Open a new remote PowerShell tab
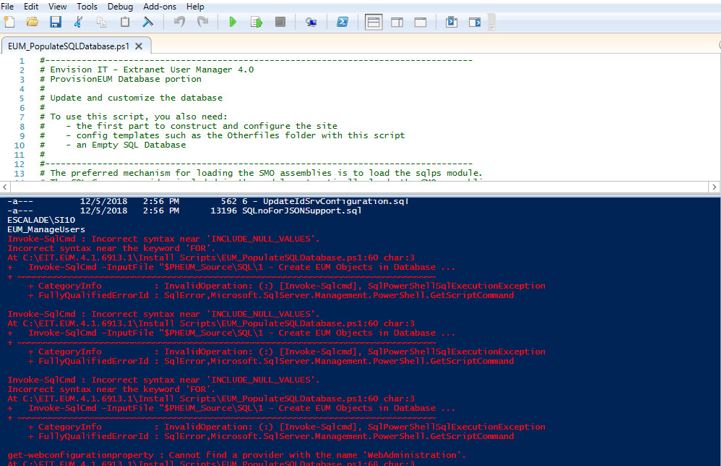 (x=311, y=22)
